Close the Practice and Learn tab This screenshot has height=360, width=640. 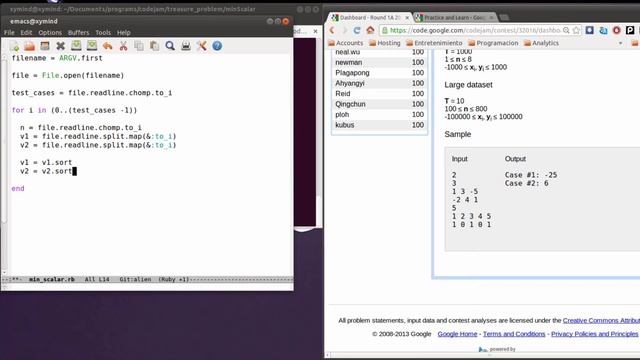(x=491, y=18)
